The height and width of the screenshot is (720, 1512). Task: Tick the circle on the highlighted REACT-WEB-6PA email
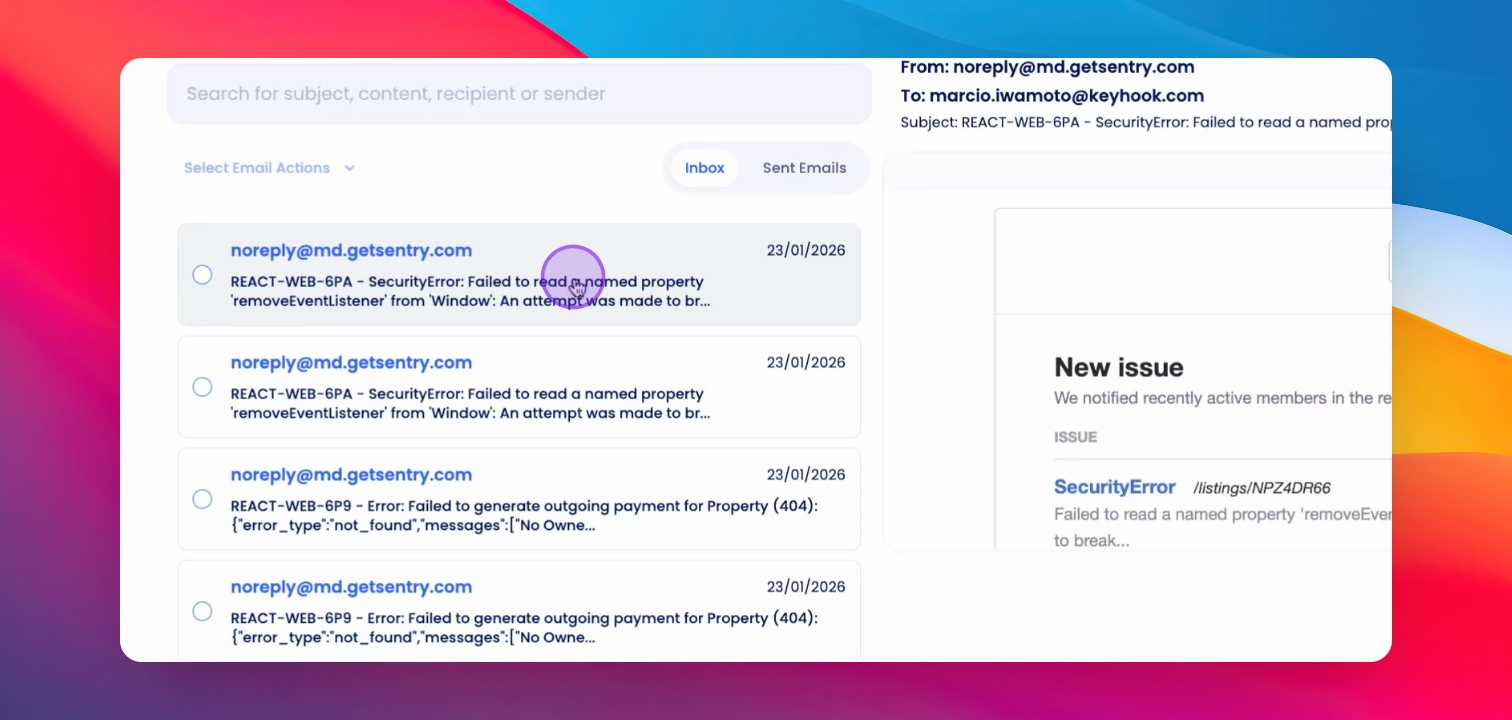202,274
